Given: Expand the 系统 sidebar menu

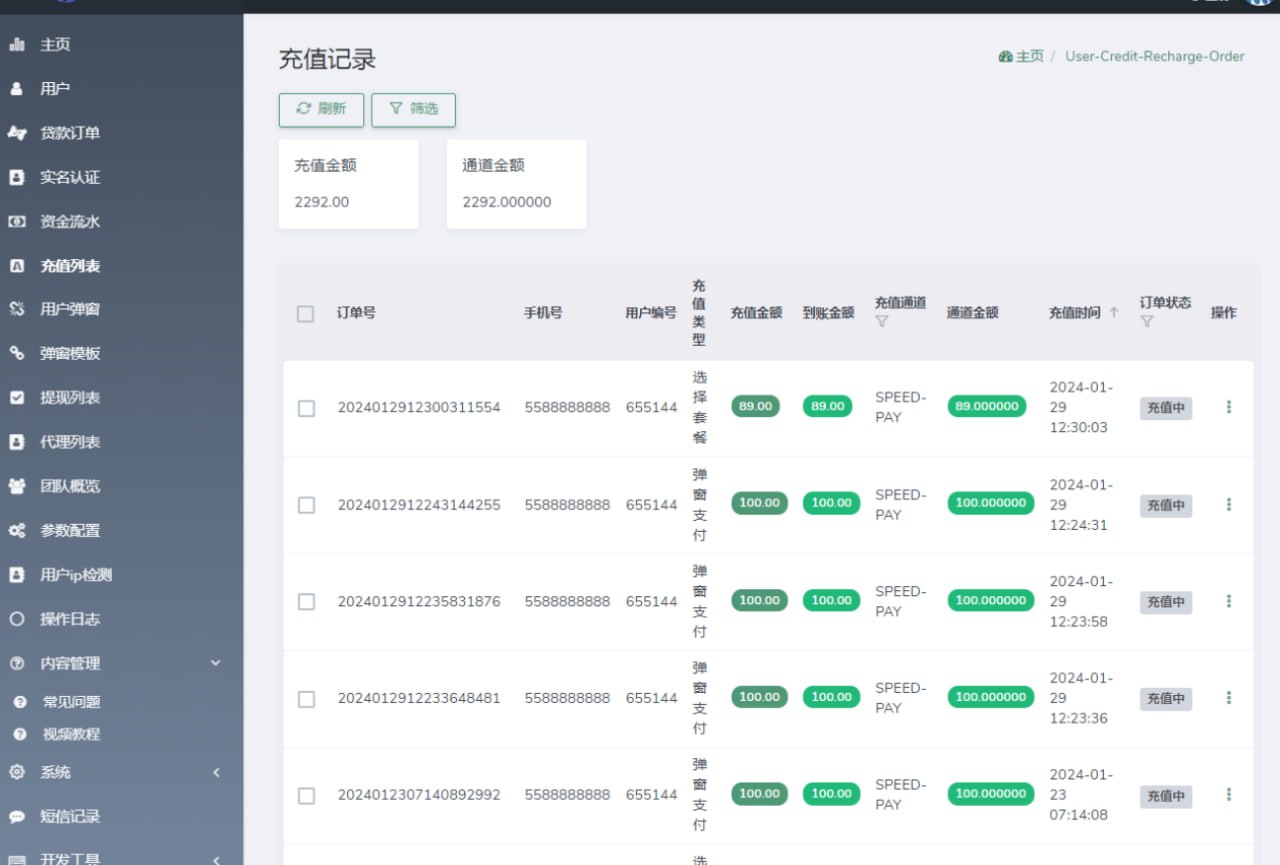Looking at the screenshot, I should [215, 772].
